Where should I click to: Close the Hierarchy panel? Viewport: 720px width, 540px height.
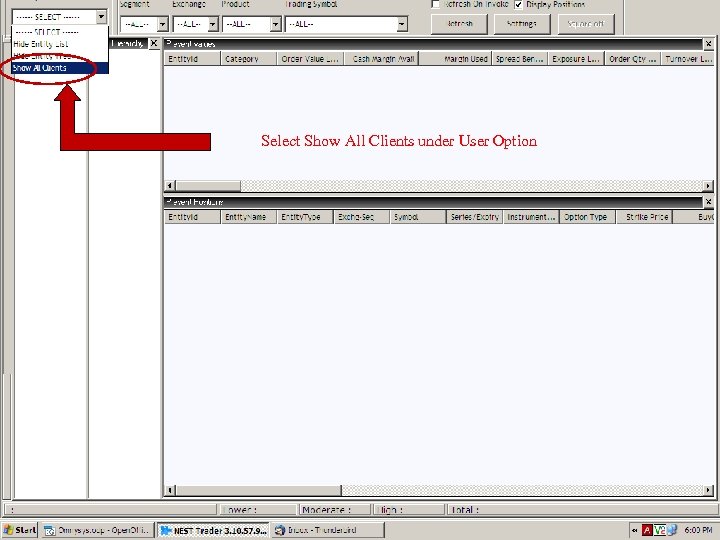coord(154,43)
